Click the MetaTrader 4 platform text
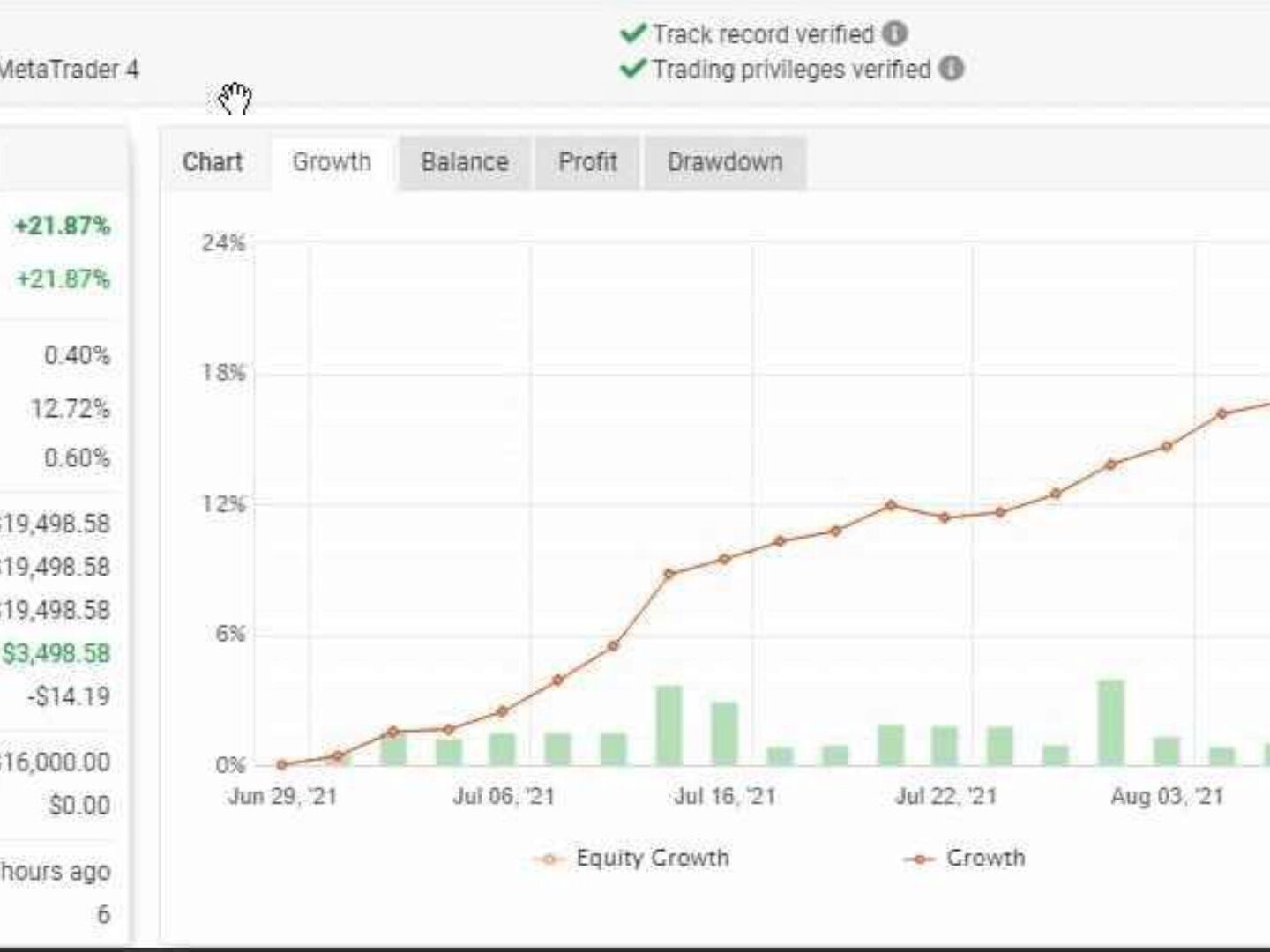Image resolution: width=1270 pixels, height=952 pixels. coord(69,70)
